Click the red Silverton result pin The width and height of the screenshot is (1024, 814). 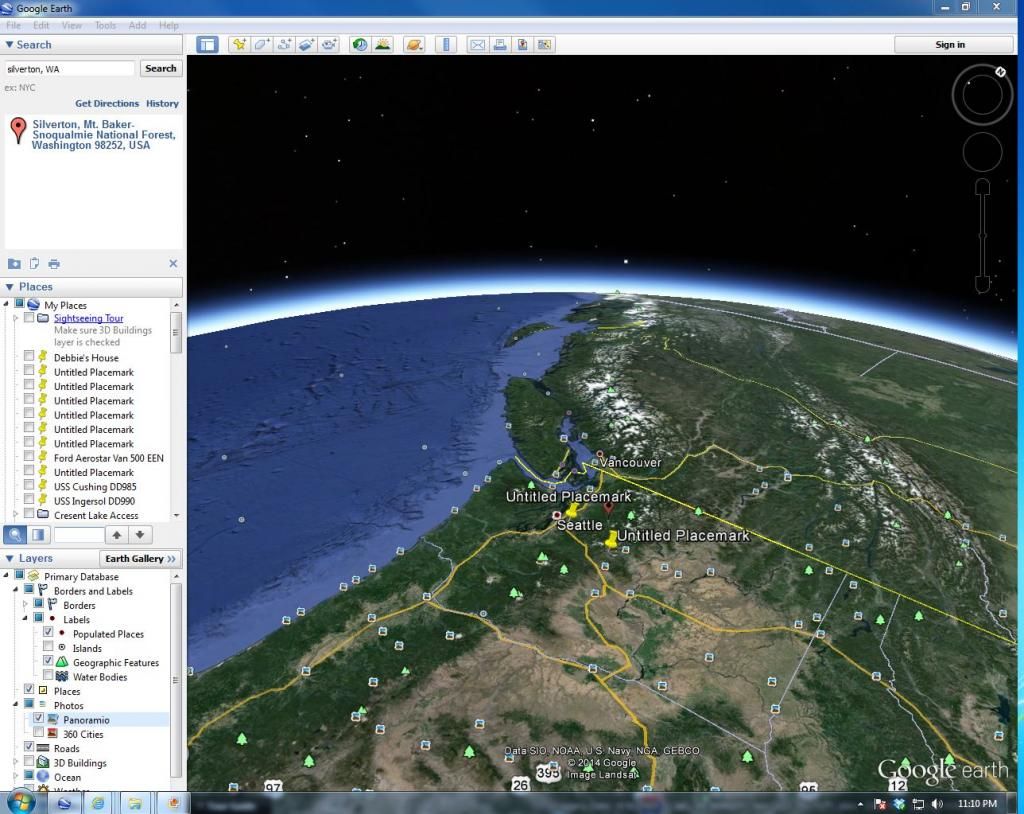point(18,130)
